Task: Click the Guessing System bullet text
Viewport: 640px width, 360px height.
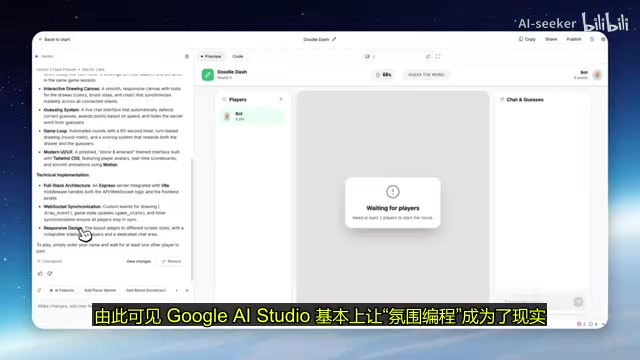Action: point(113,116)
